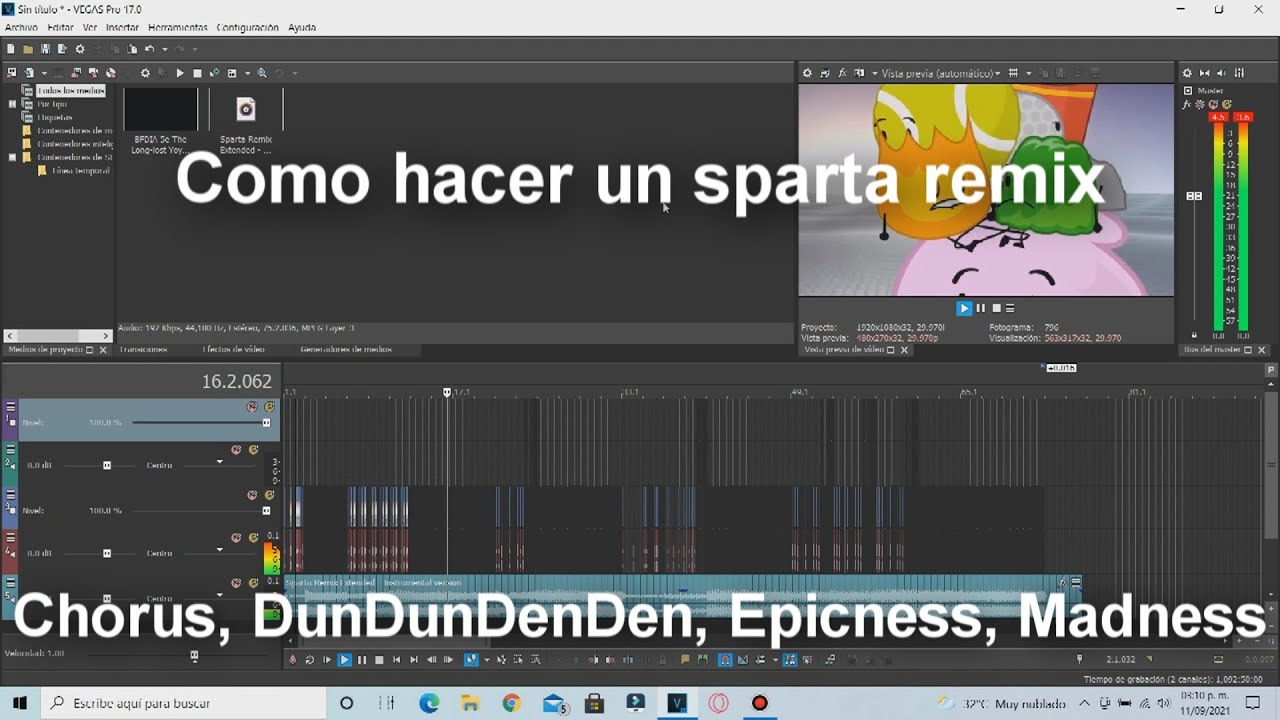Screen dimensions: 1280x720
Task: Click the media search magnifier icon
Action: click(262, 73)
